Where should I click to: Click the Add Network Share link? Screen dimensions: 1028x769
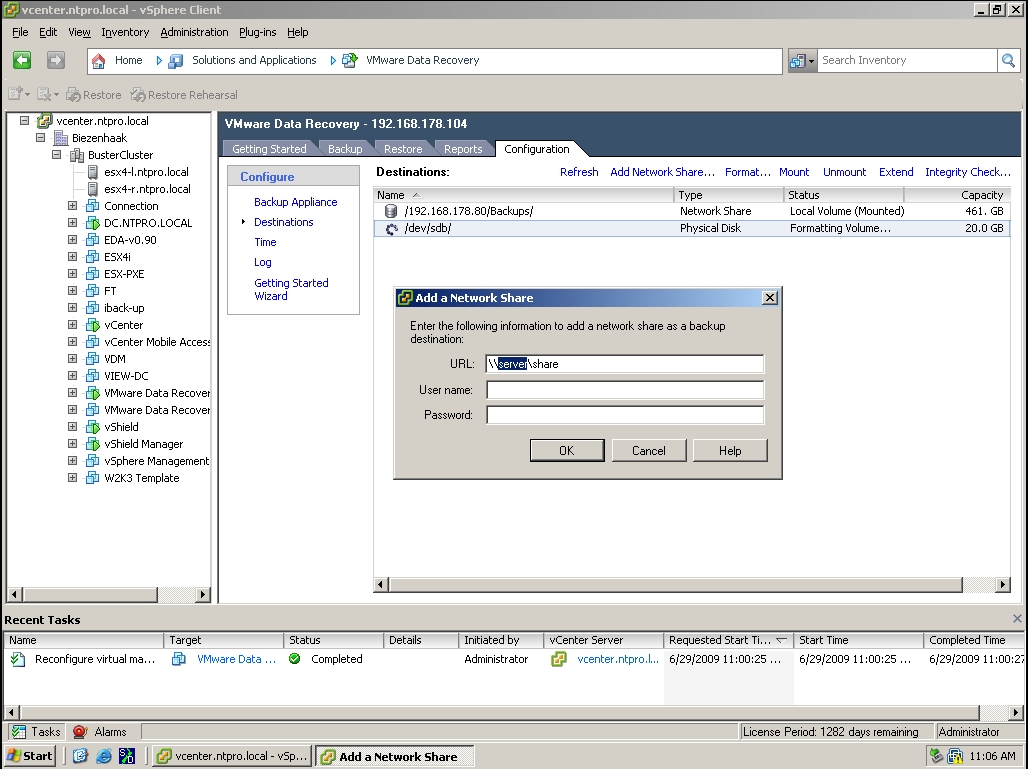tap(662, 172)
